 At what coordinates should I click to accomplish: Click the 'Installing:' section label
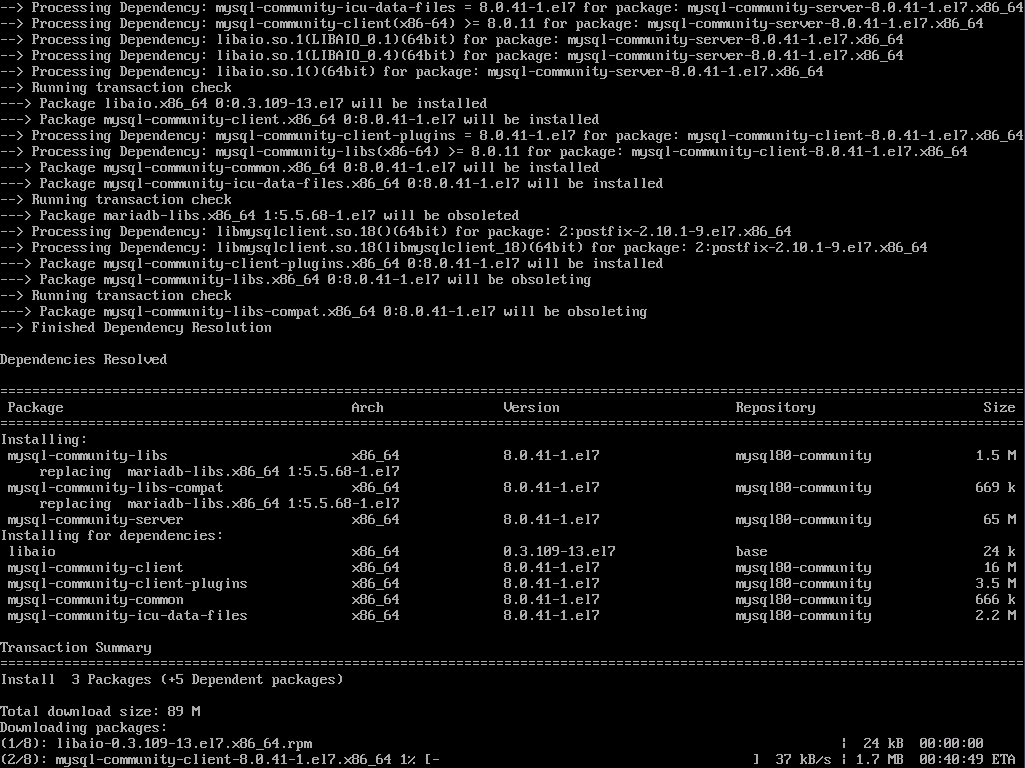pos(44,439)
